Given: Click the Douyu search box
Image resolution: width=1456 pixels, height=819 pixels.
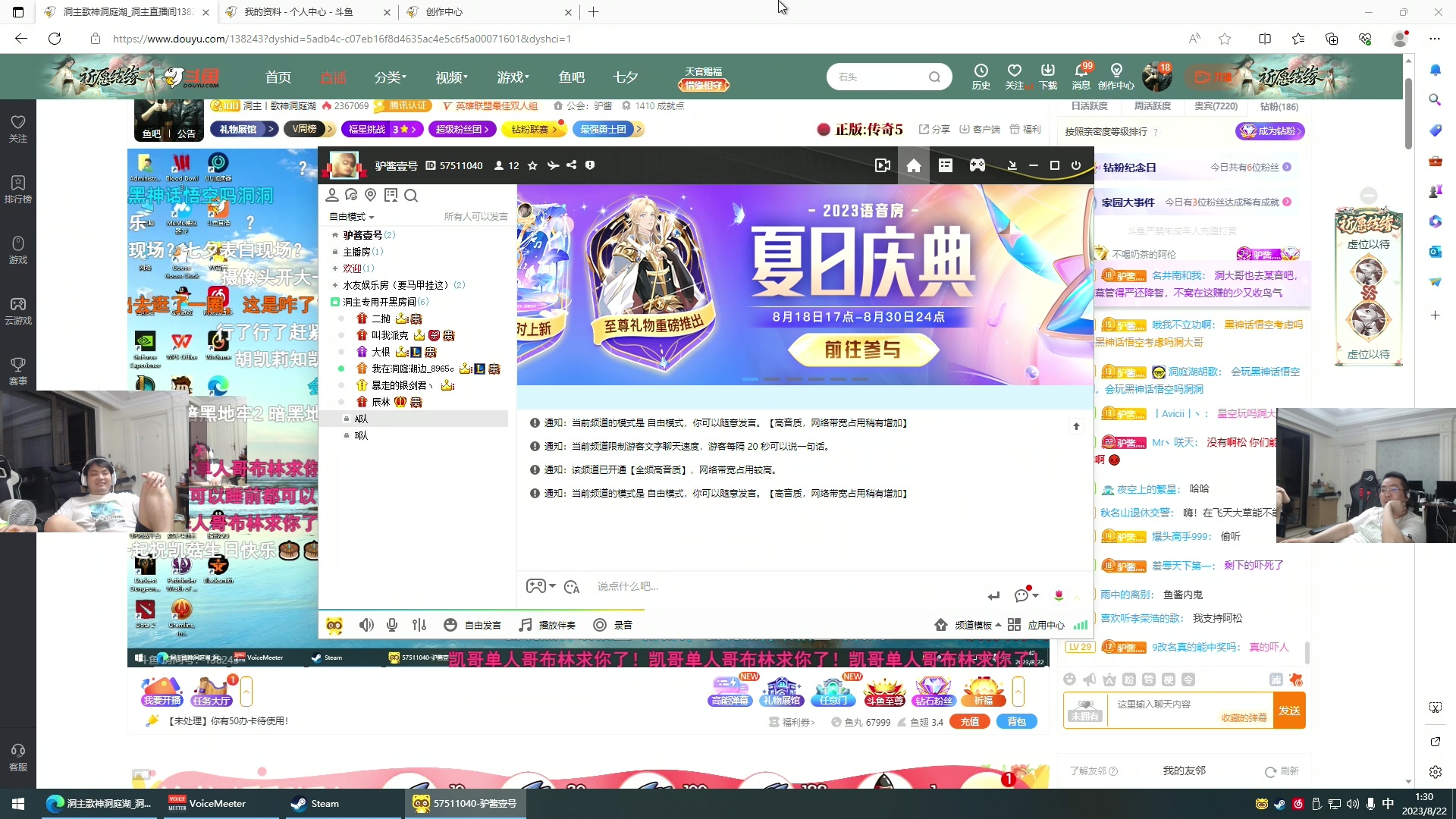Looking at the screenshot, I should coord(889,77).
